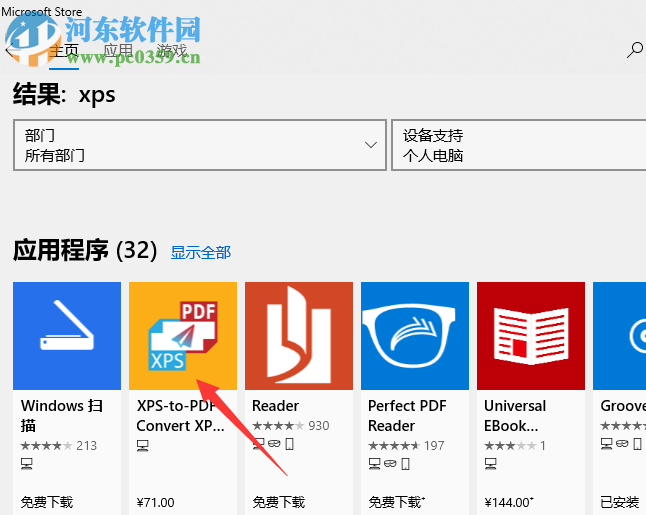646x515 pixels.
Task: Click the 930 star rating of Reader
Action: [x=290, y=426]
